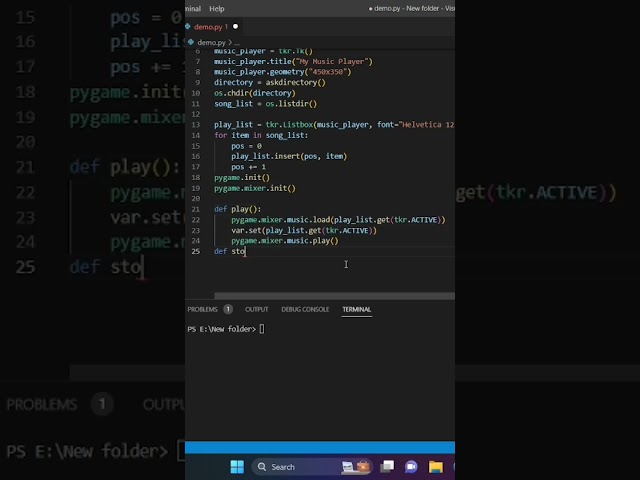
Task: Click the editor horizontal scrollbar
Action: tap(334, 296)
